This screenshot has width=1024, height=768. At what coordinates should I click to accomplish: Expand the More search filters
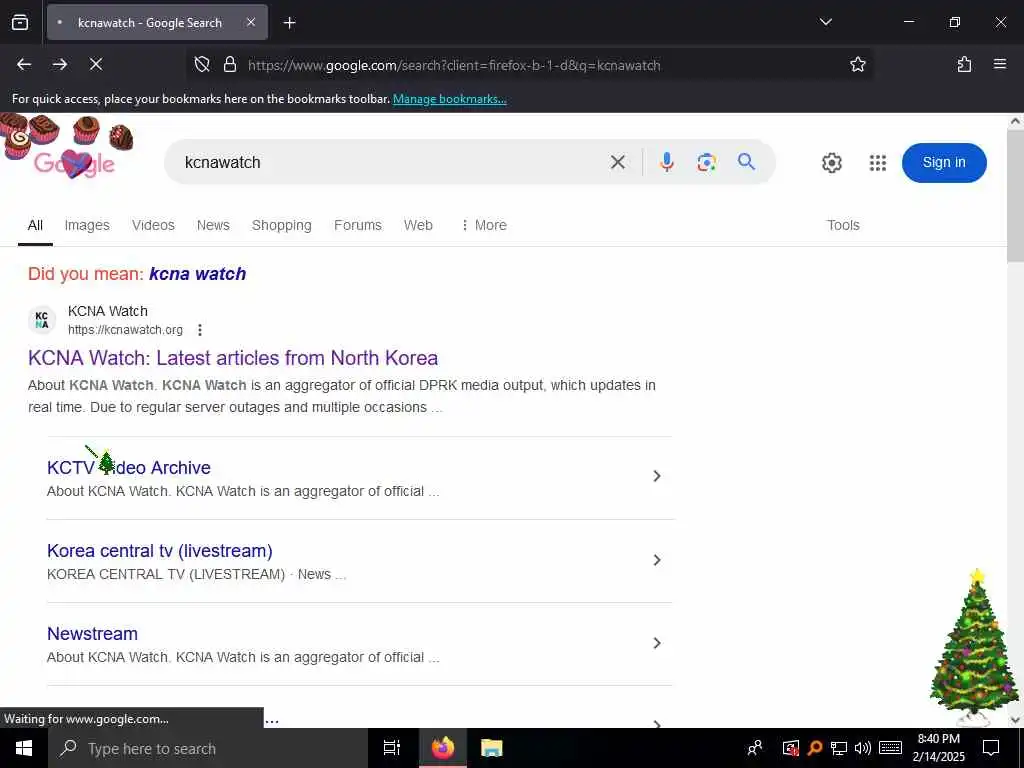483,225
